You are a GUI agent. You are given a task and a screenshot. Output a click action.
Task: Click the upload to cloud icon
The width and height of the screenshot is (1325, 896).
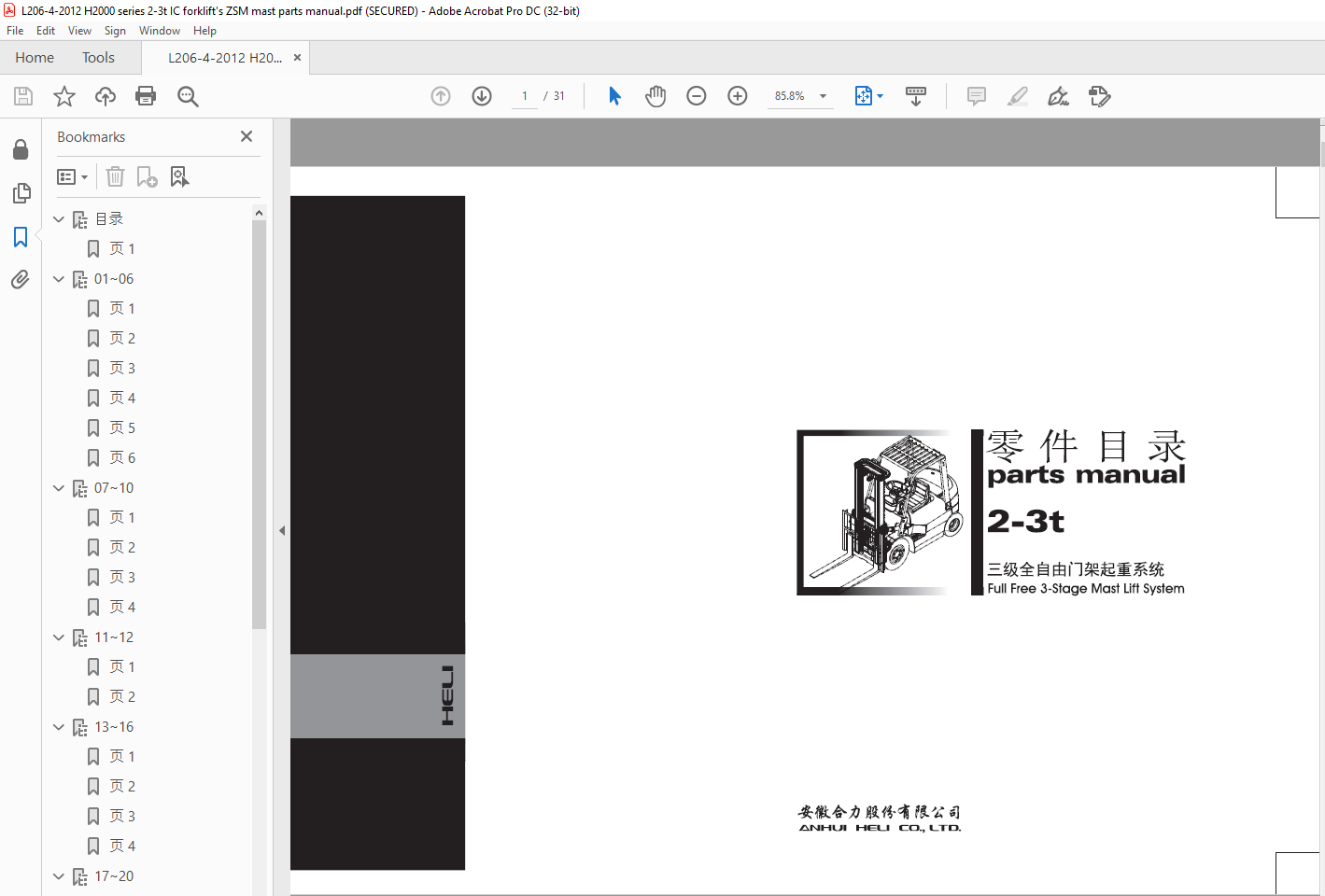point(106,96)
